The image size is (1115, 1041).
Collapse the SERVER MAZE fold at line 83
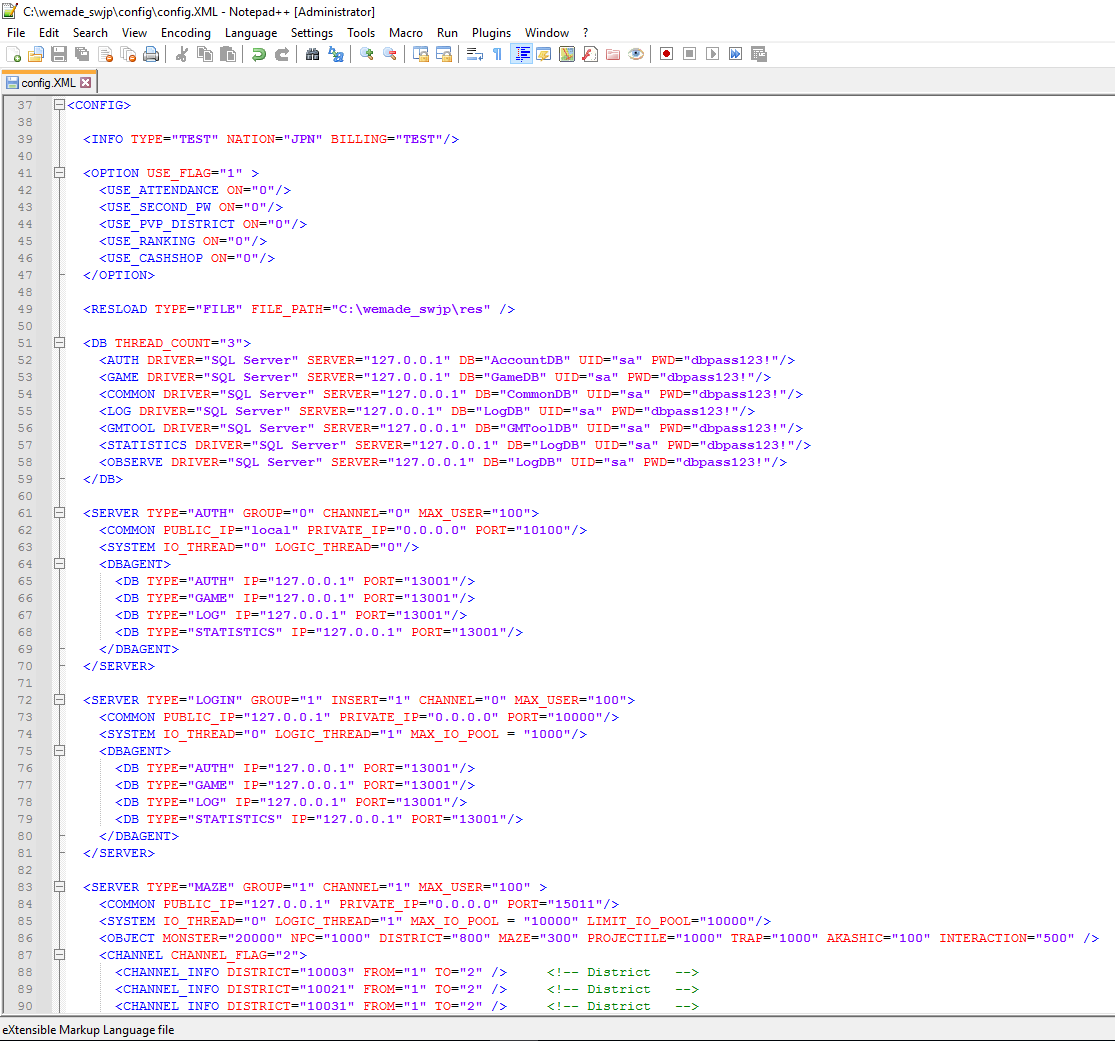coord(60,887)
